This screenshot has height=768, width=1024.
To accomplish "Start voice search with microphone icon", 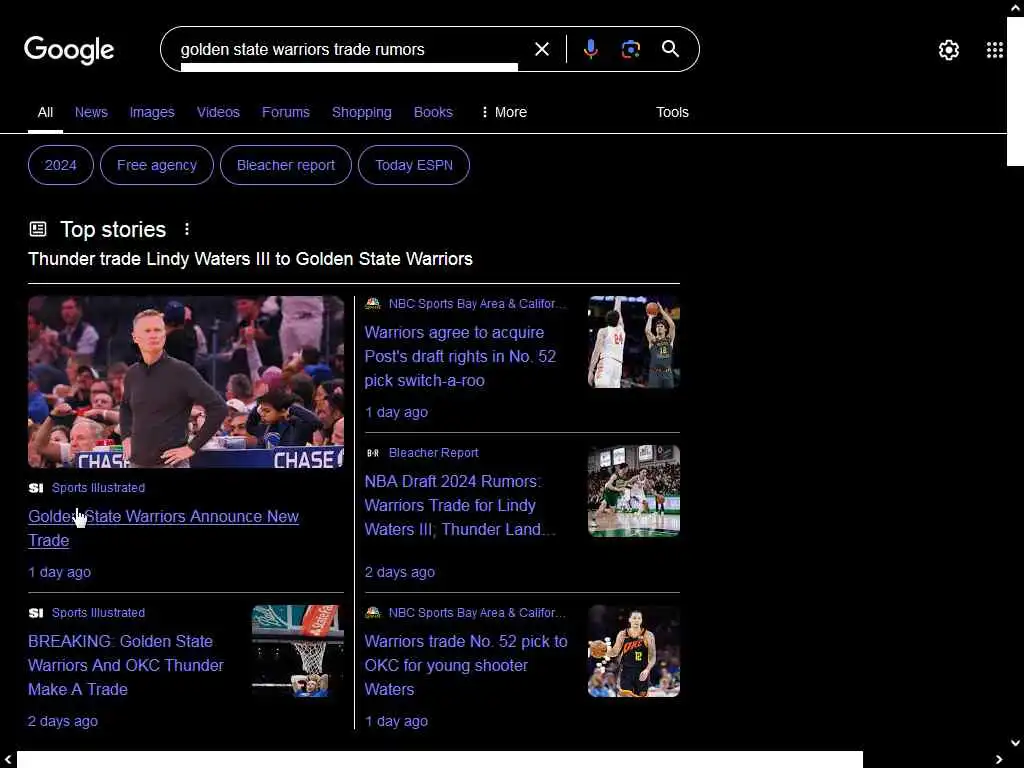I will (x=590, y=49).
